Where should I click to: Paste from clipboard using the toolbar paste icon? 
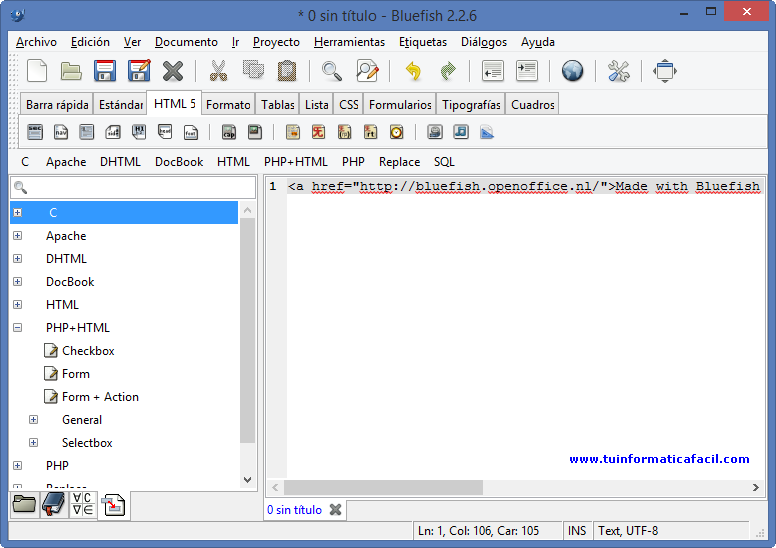287,71
